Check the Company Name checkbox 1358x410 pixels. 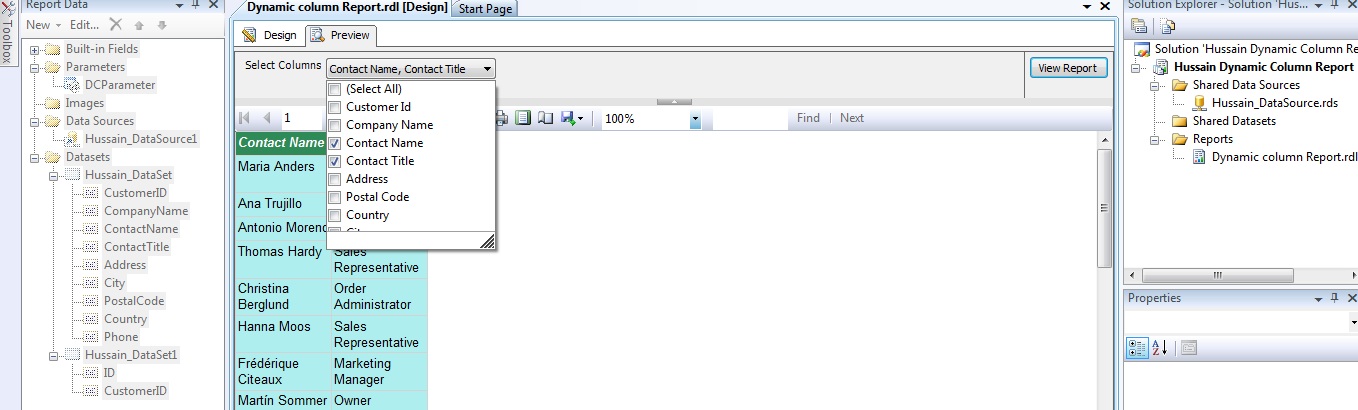pyautogui.click(x=335, y=125)
